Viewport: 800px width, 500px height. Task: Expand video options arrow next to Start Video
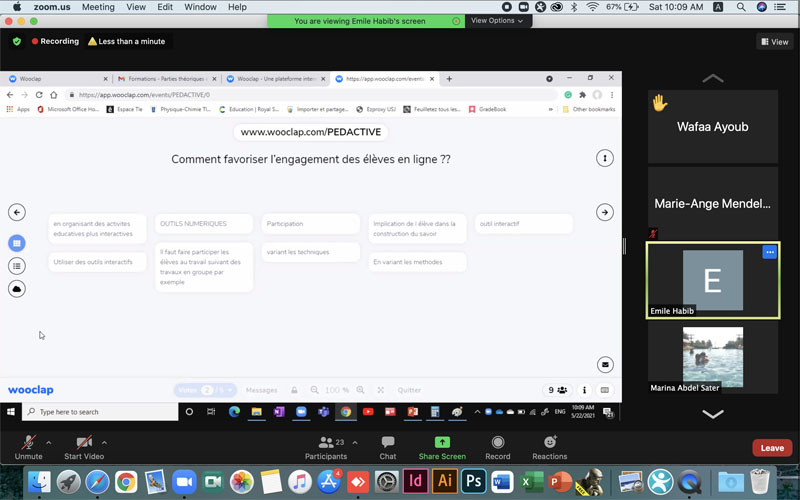click(104, 442)
